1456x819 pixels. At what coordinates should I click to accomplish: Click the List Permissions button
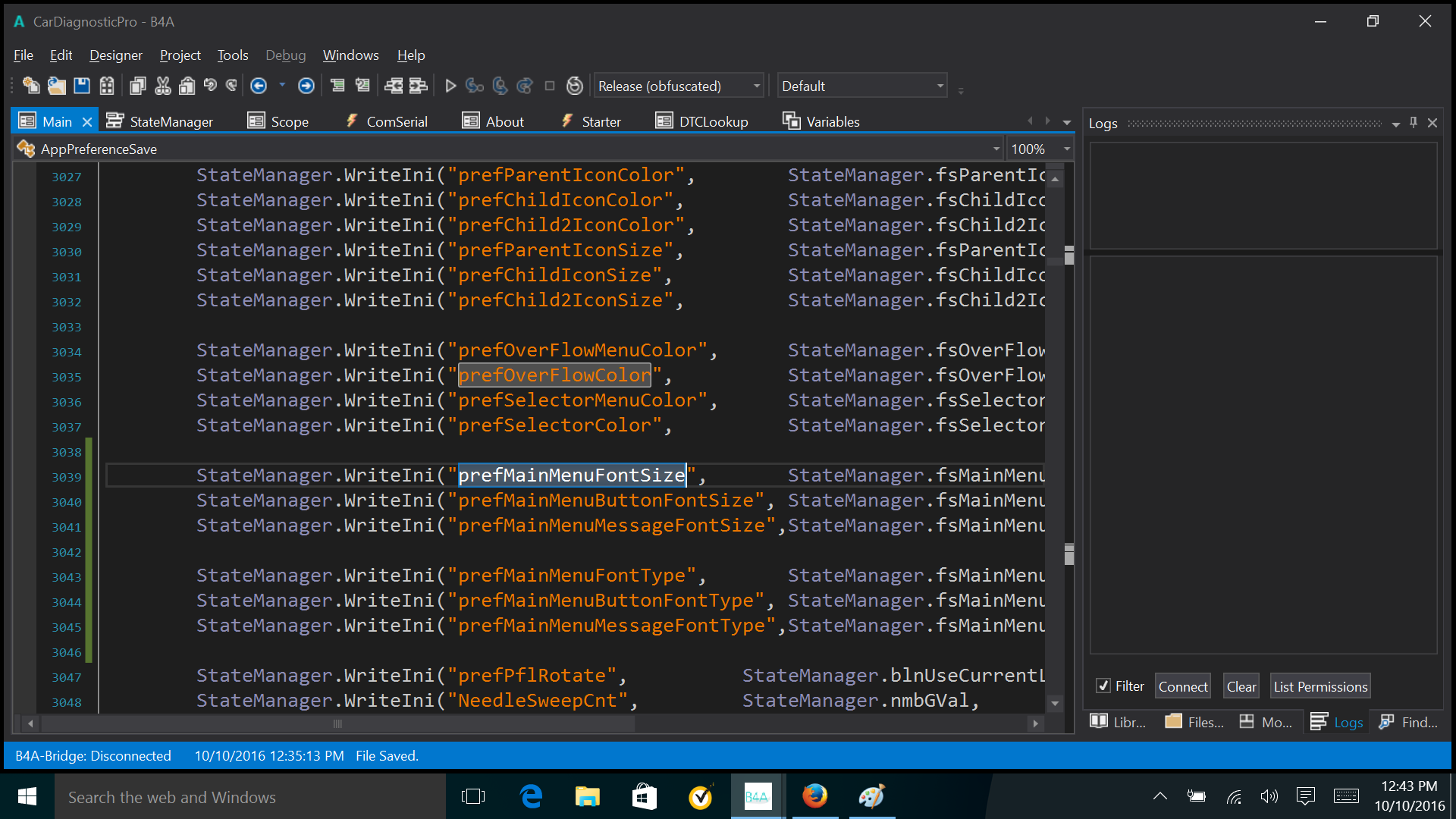[1320, 686]
